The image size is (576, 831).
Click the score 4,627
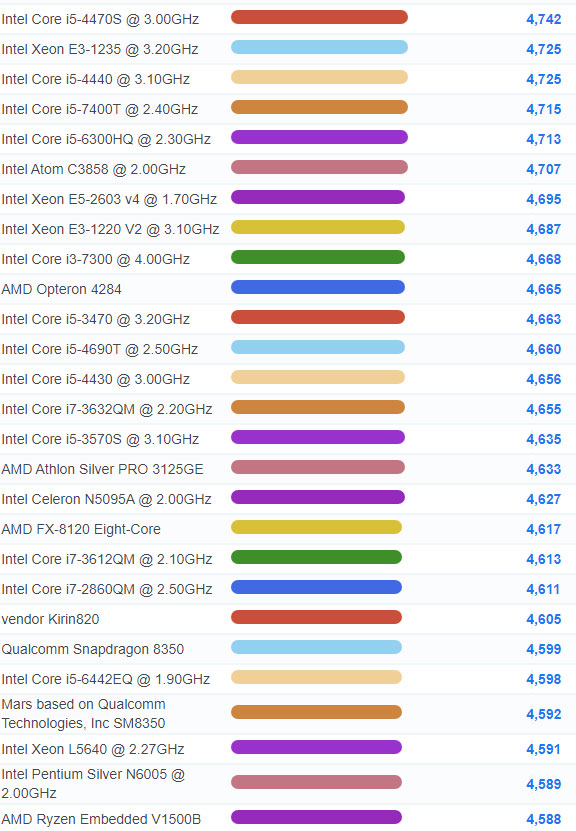(544, 499)
